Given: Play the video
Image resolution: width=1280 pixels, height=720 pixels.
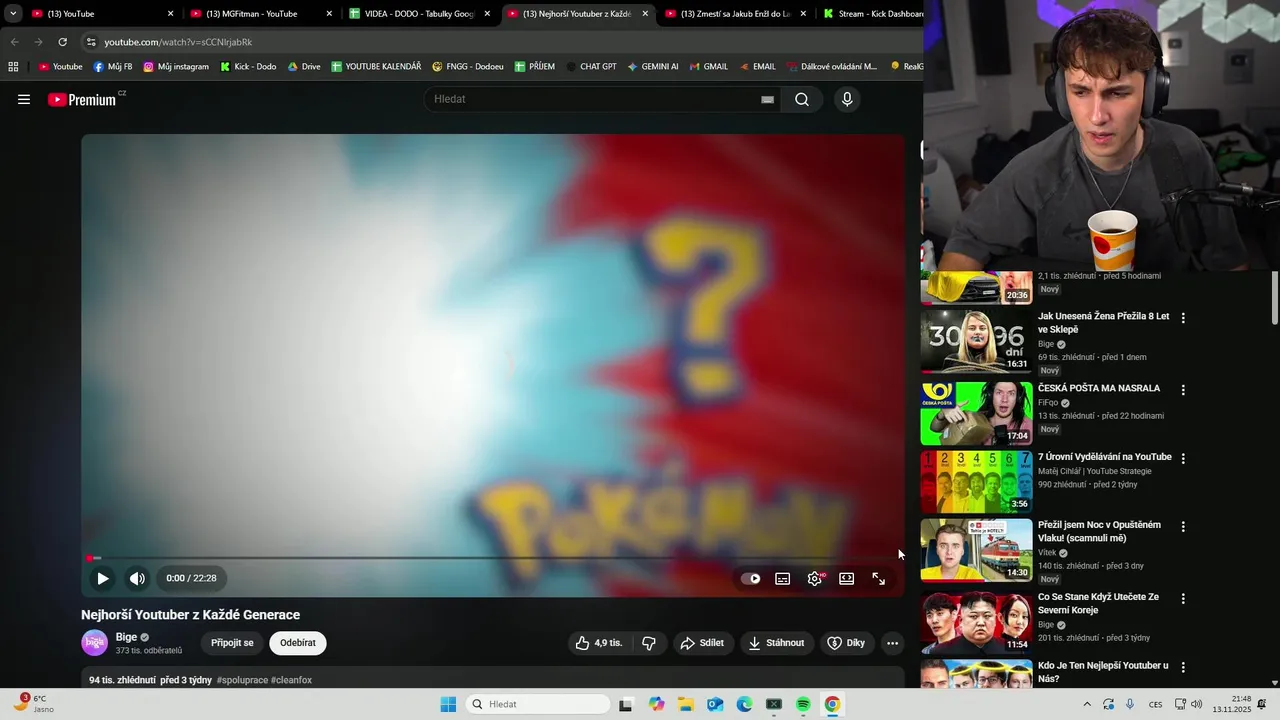Looking at the screenshot, I should click(102, 578).
